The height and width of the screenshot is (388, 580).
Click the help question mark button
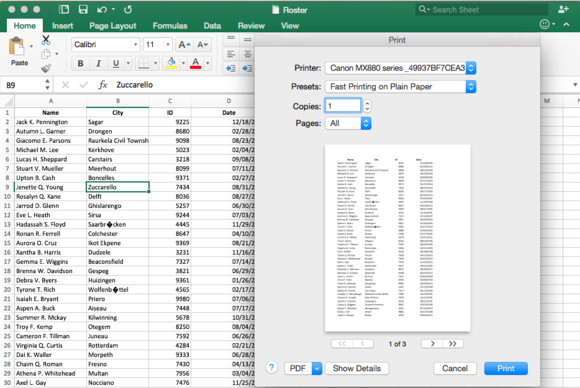[272, 368]
